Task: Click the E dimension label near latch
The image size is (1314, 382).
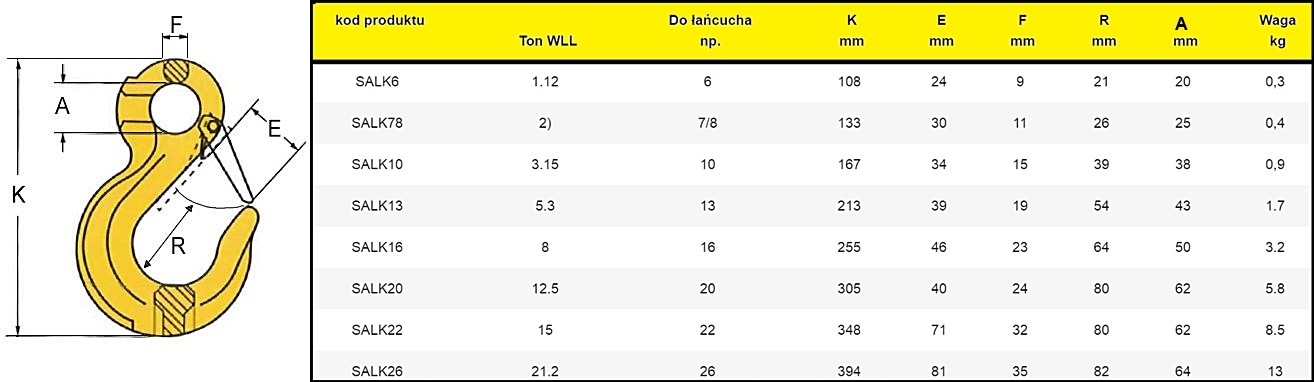Action: pos(274,126)
